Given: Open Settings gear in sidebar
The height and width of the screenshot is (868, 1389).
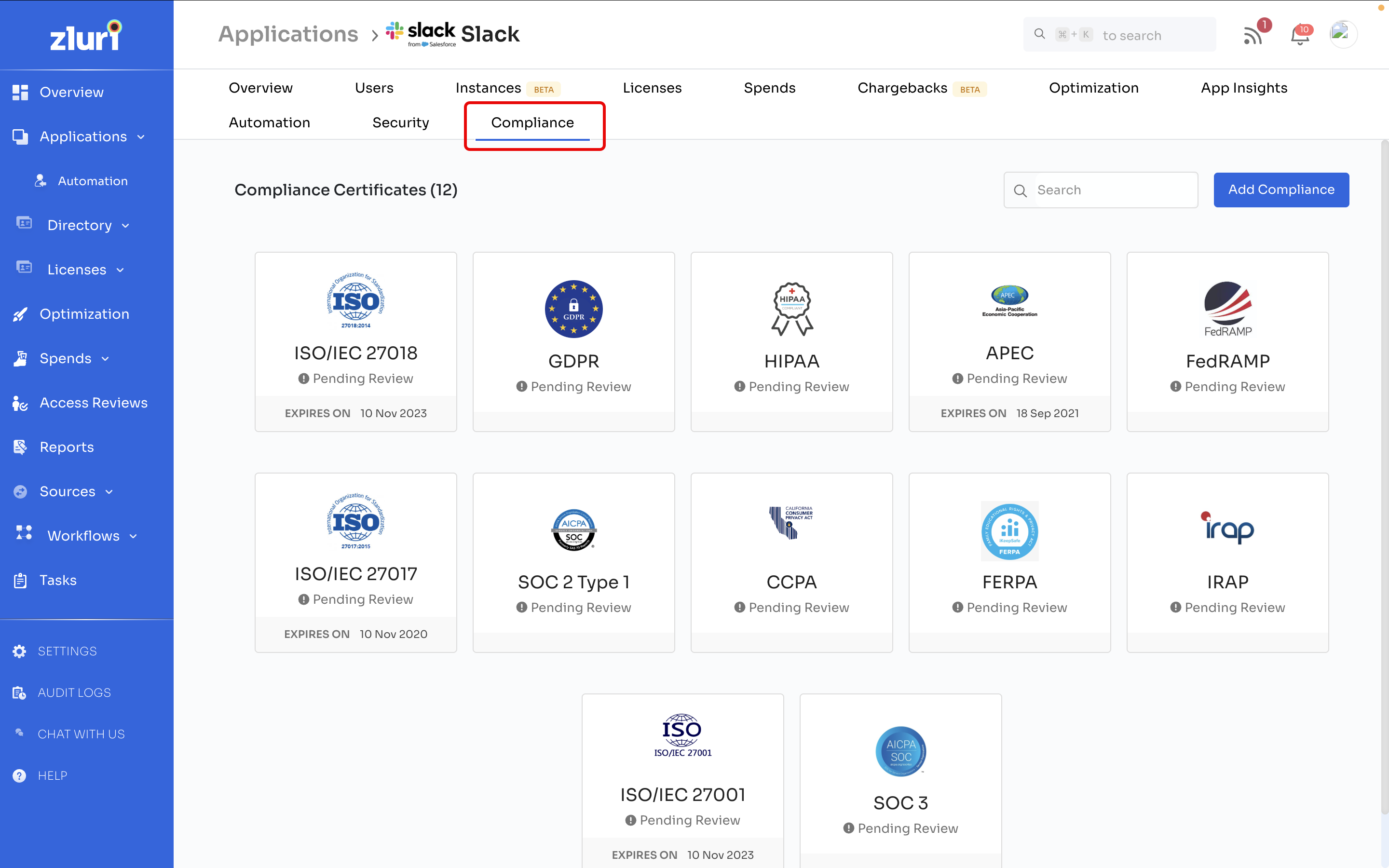Looking at the screenshot, I should click(x=19, y=651).
